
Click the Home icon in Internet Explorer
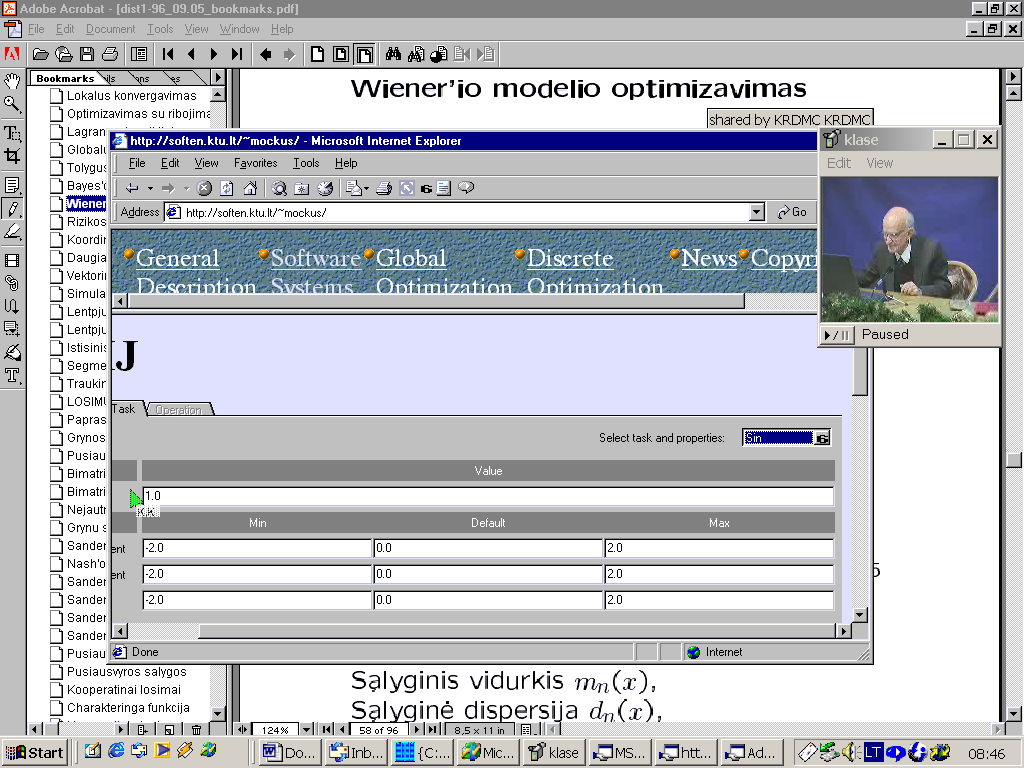click(250, 188)
